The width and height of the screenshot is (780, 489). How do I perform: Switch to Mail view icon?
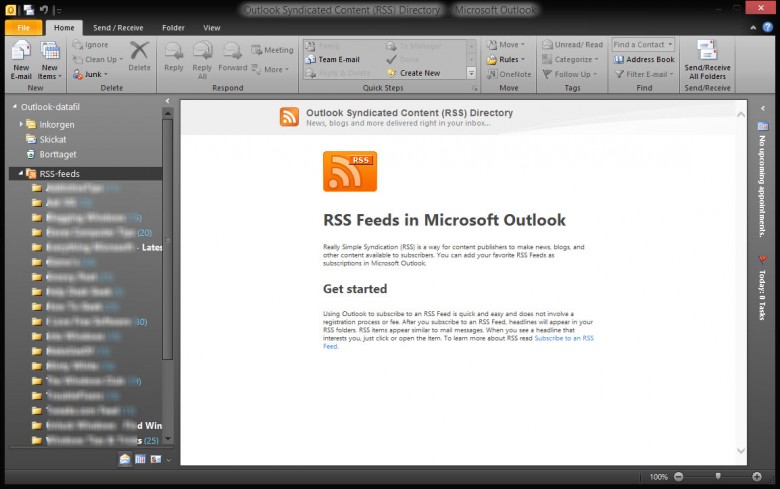(x=125, y=459)
